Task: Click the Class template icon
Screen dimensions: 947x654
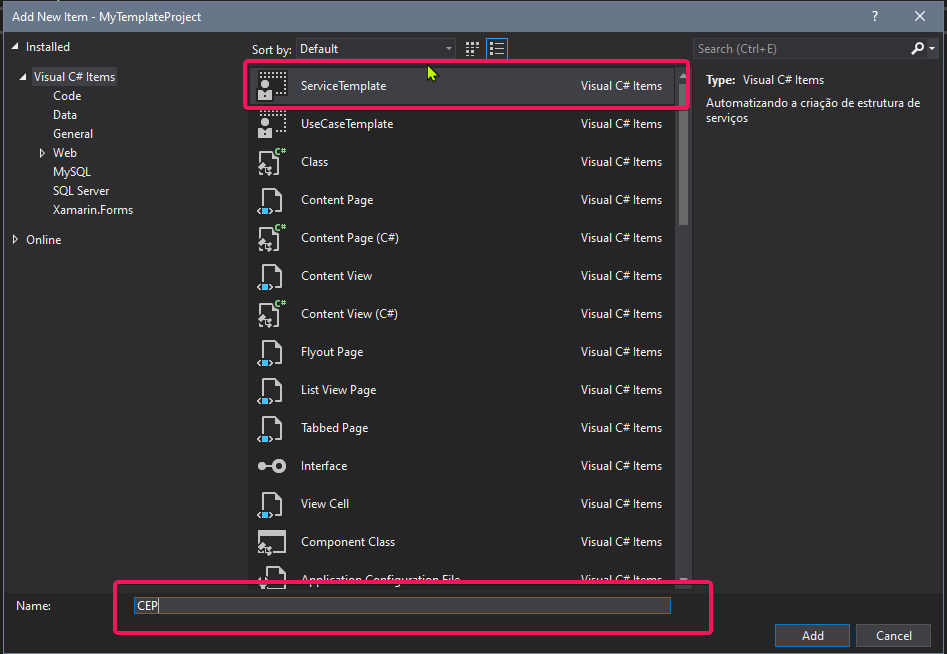Action: 272,162
